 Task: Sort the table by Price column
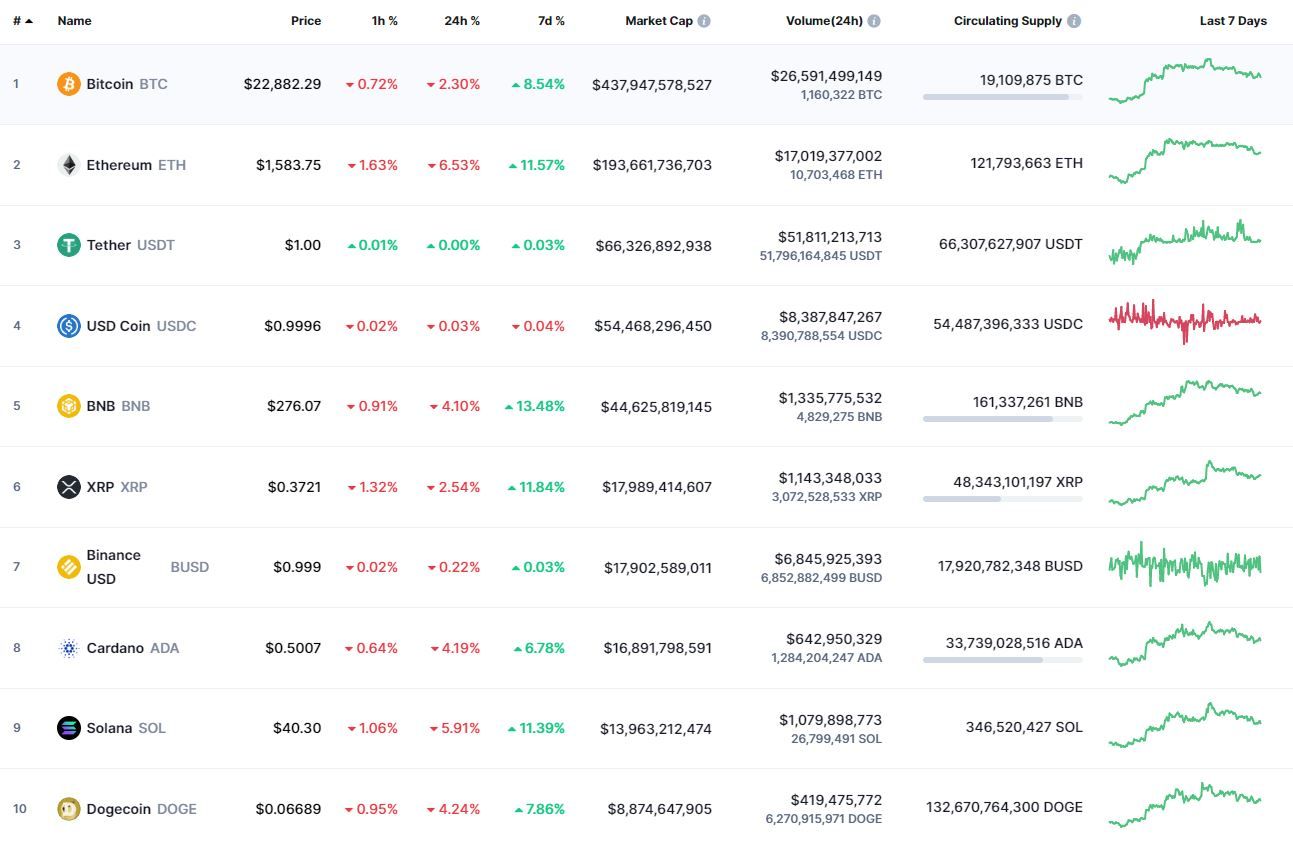tap(306, 21)
